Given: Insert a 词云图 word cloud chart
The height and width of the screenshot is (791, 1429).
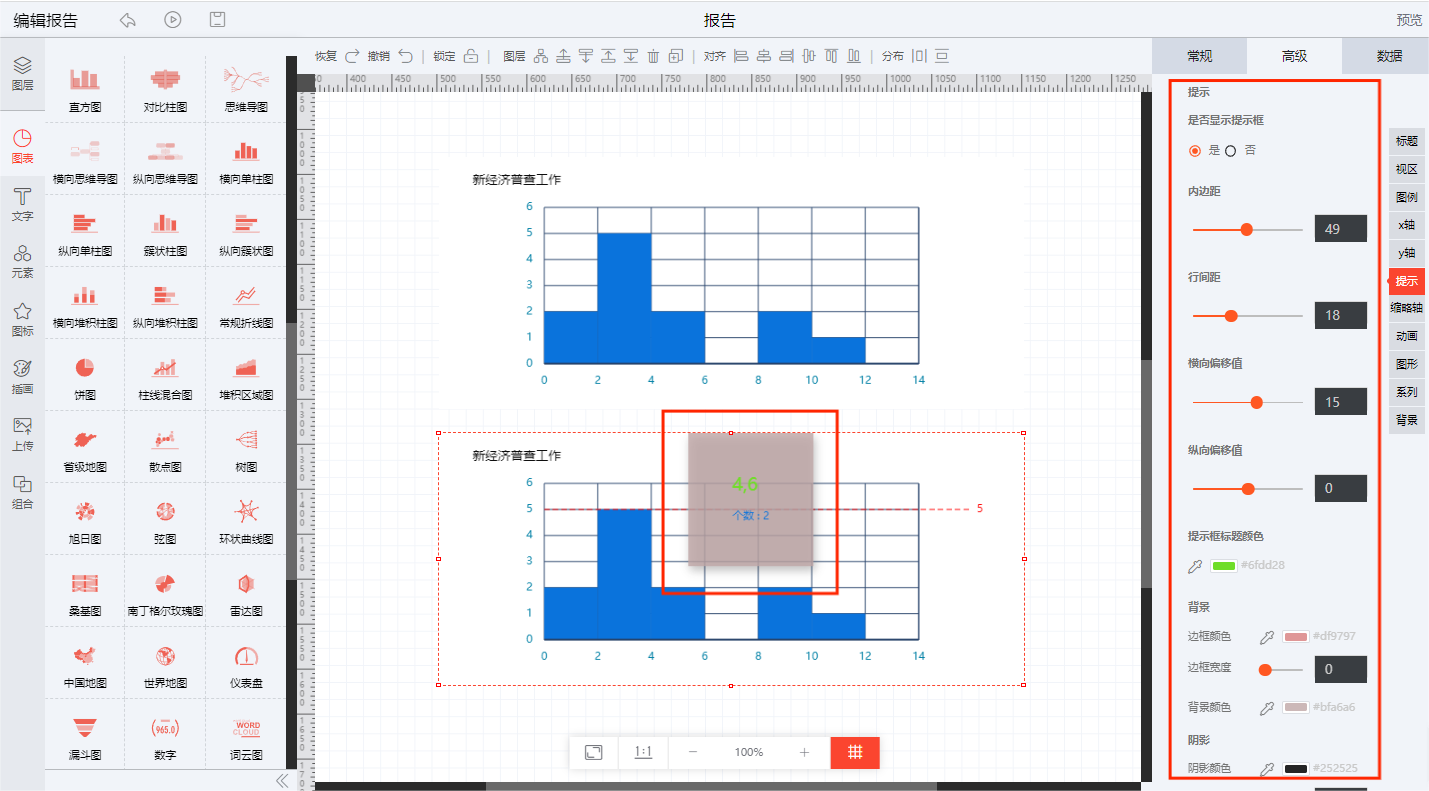Looking at the screenshot, I should (246, 739).
